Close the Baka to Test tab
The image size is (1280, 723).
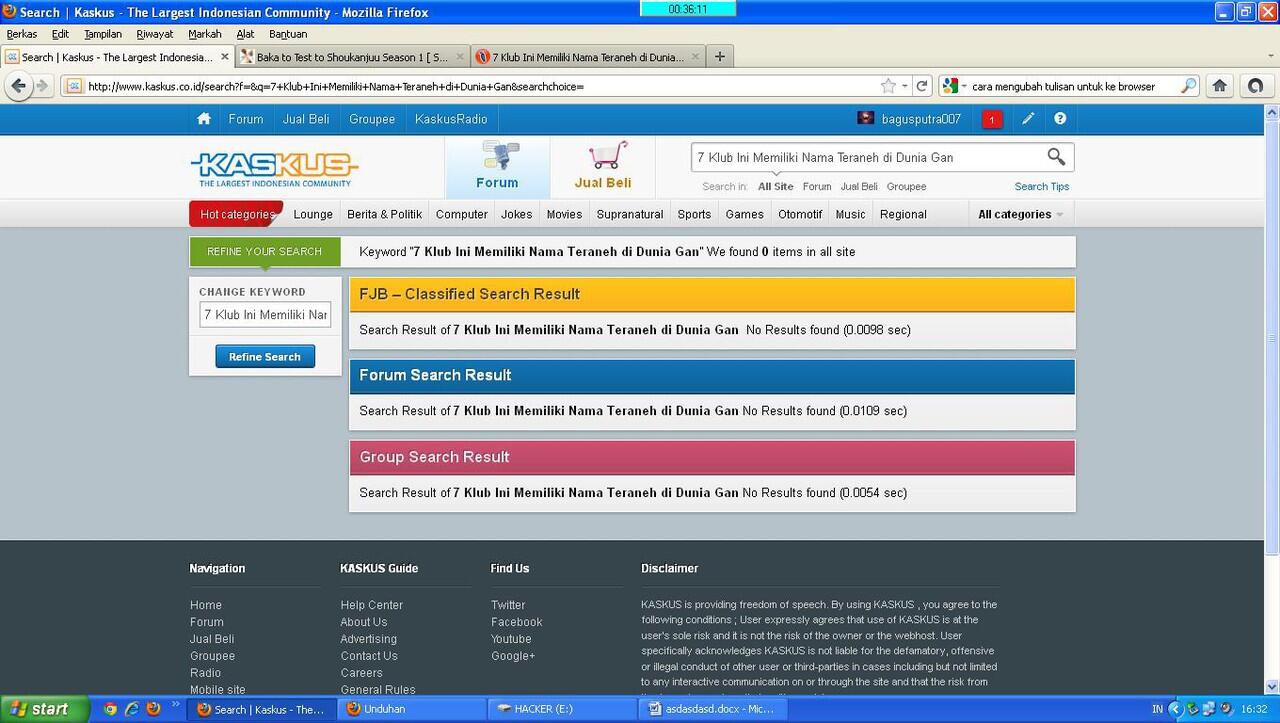coord(460,57)
